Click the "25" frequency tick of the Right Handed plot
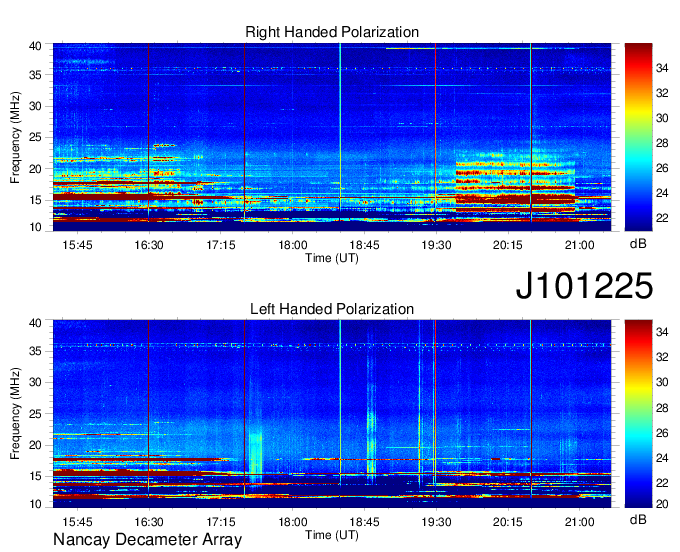 coord(35,137)
